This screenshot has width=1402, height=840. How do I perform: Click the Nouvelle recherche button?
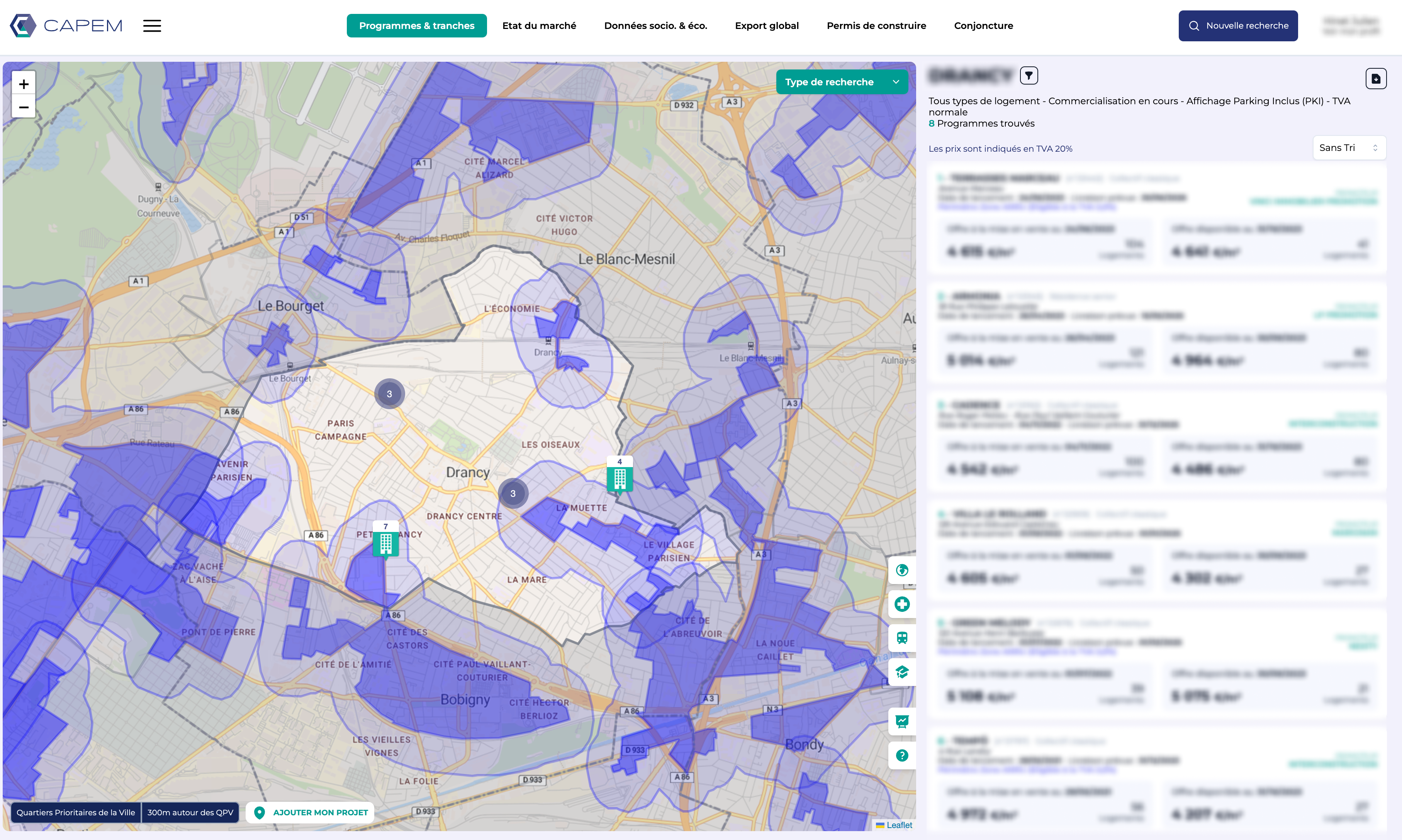pos(1238,26)
